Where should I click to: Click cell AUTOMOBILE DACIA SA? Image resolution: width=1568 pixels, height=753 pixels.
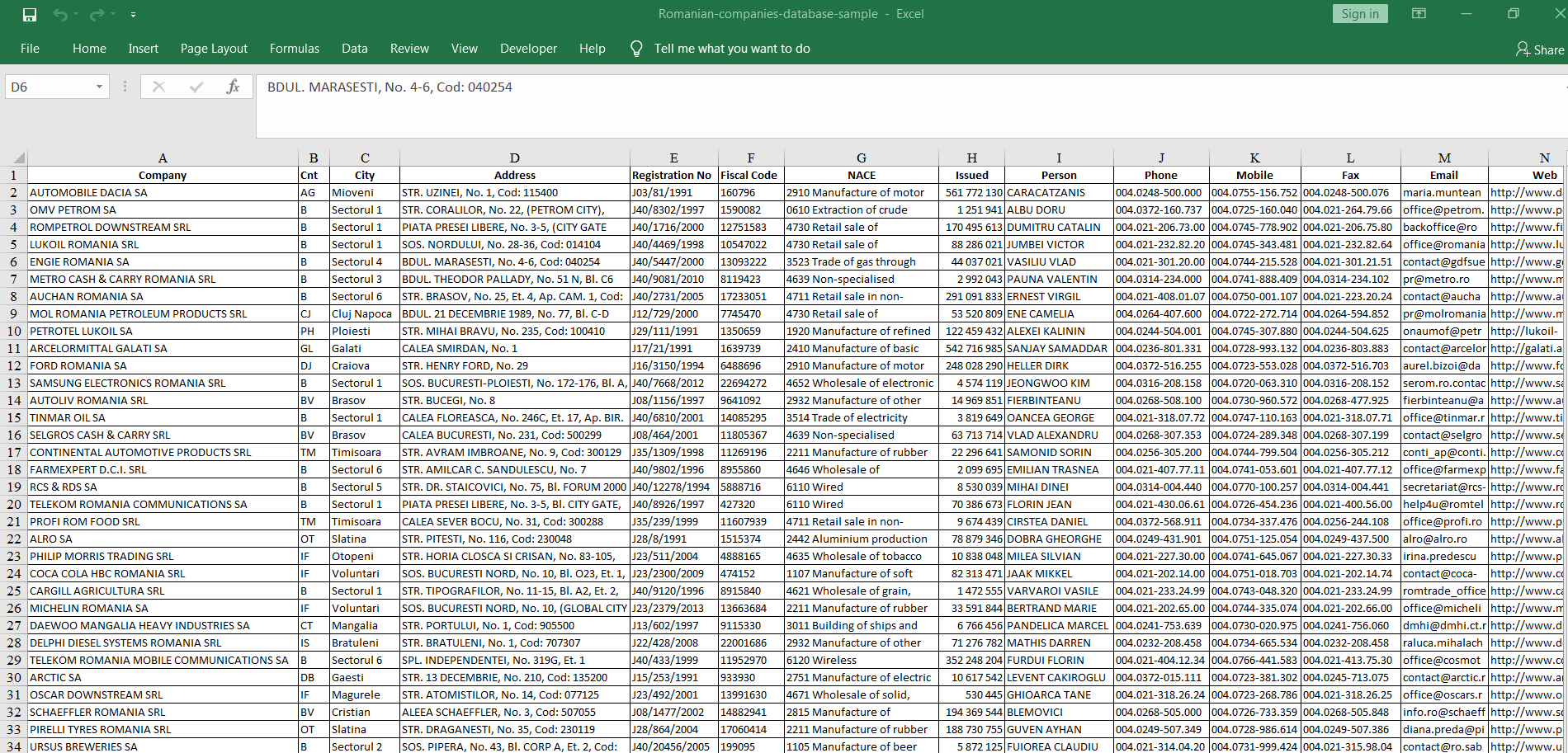(163, 192)
